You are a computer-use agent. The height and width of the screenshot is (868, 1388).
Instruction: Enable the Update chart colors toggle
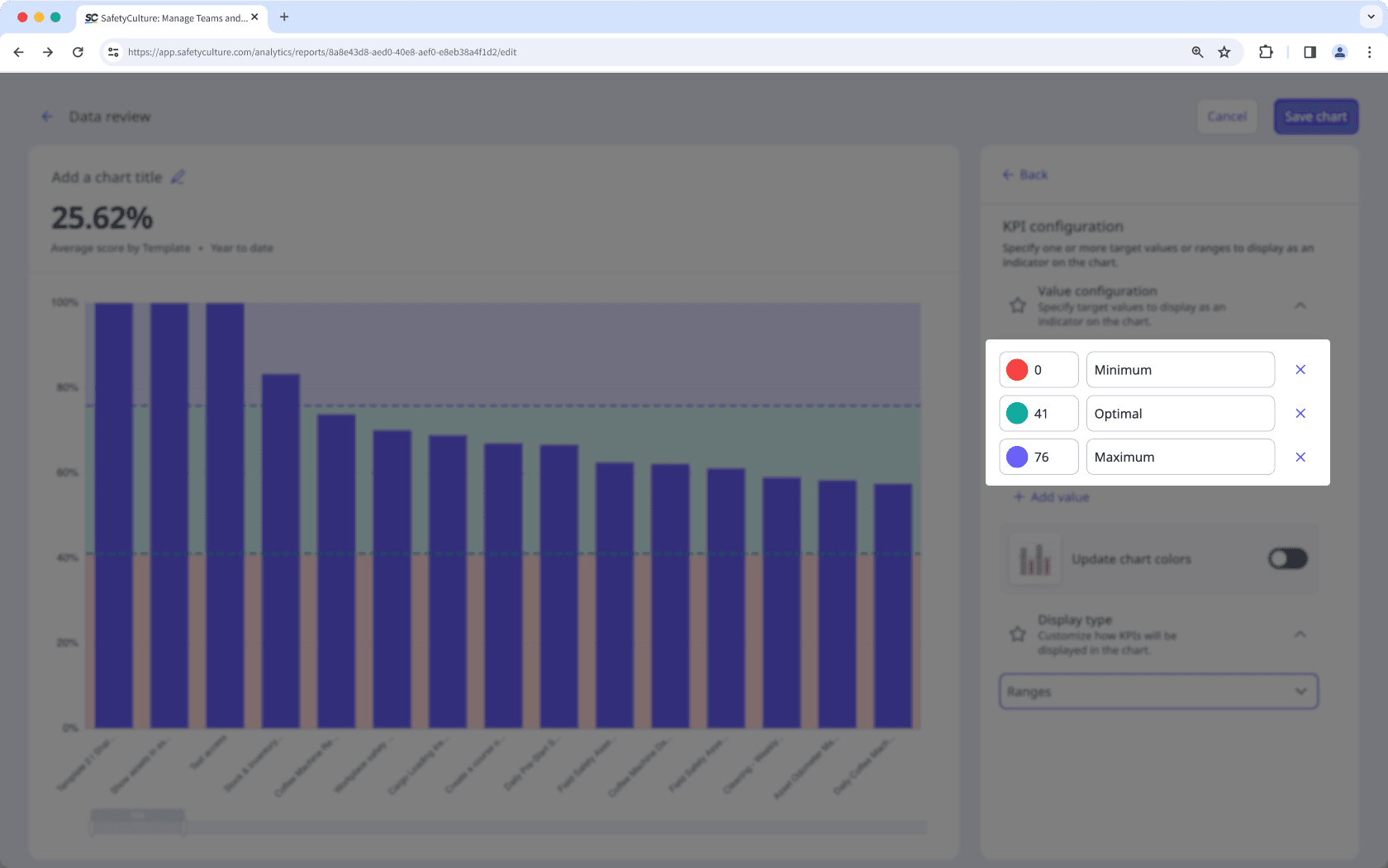click(x=1286, y=558)
